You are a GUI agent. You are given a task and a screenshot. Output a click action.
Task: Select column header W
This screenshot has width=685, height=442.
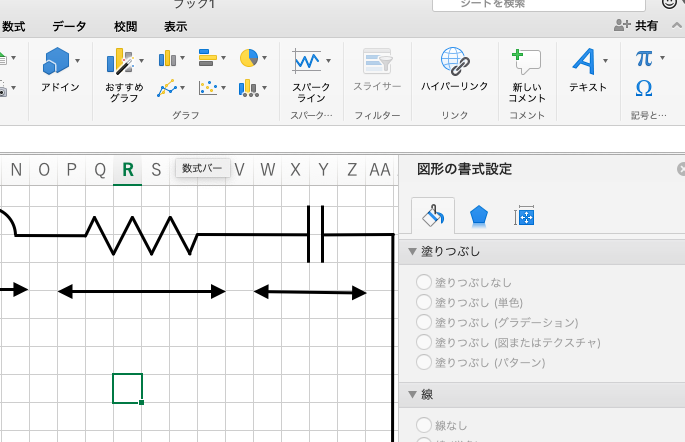pyautogui.click(x=267, y=169)
